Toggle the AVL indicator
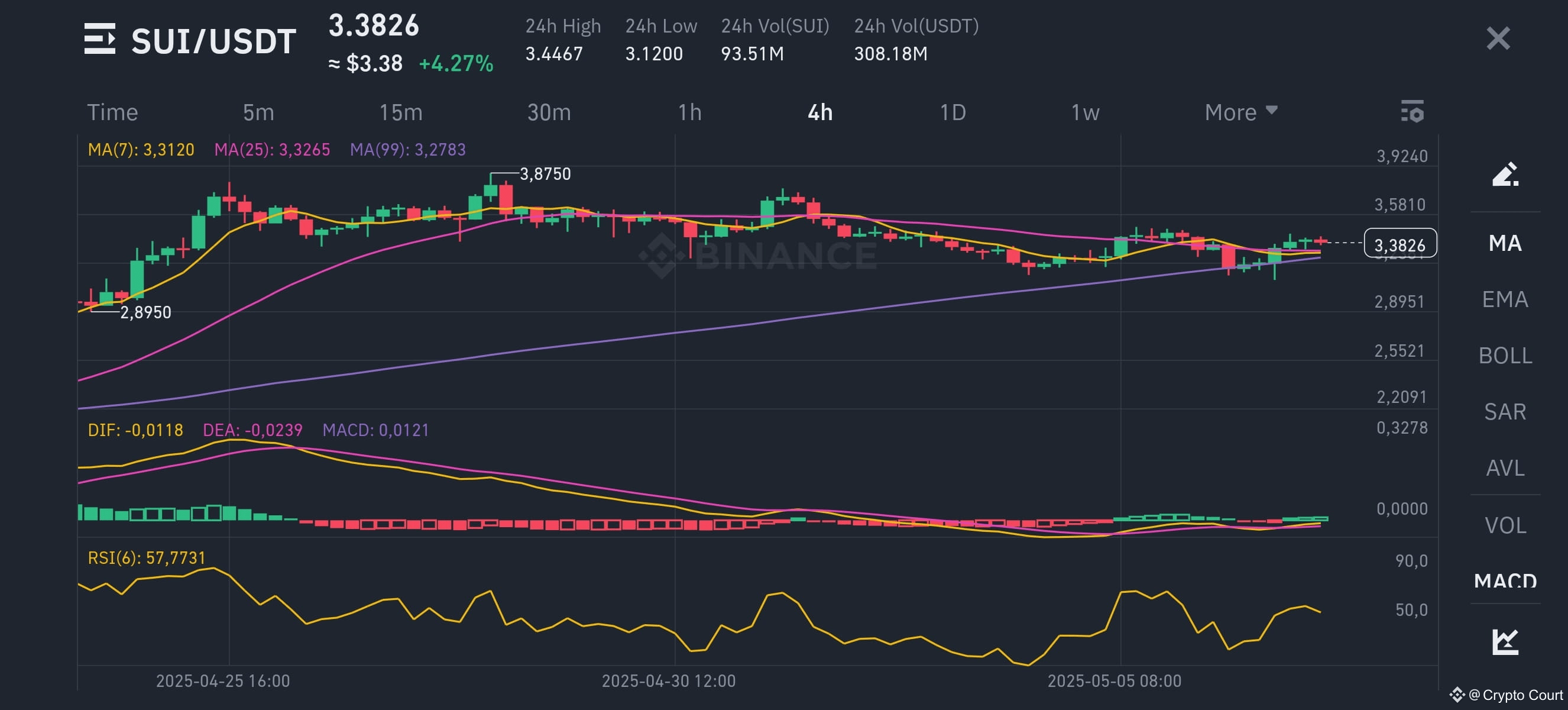 [1505, 467]
